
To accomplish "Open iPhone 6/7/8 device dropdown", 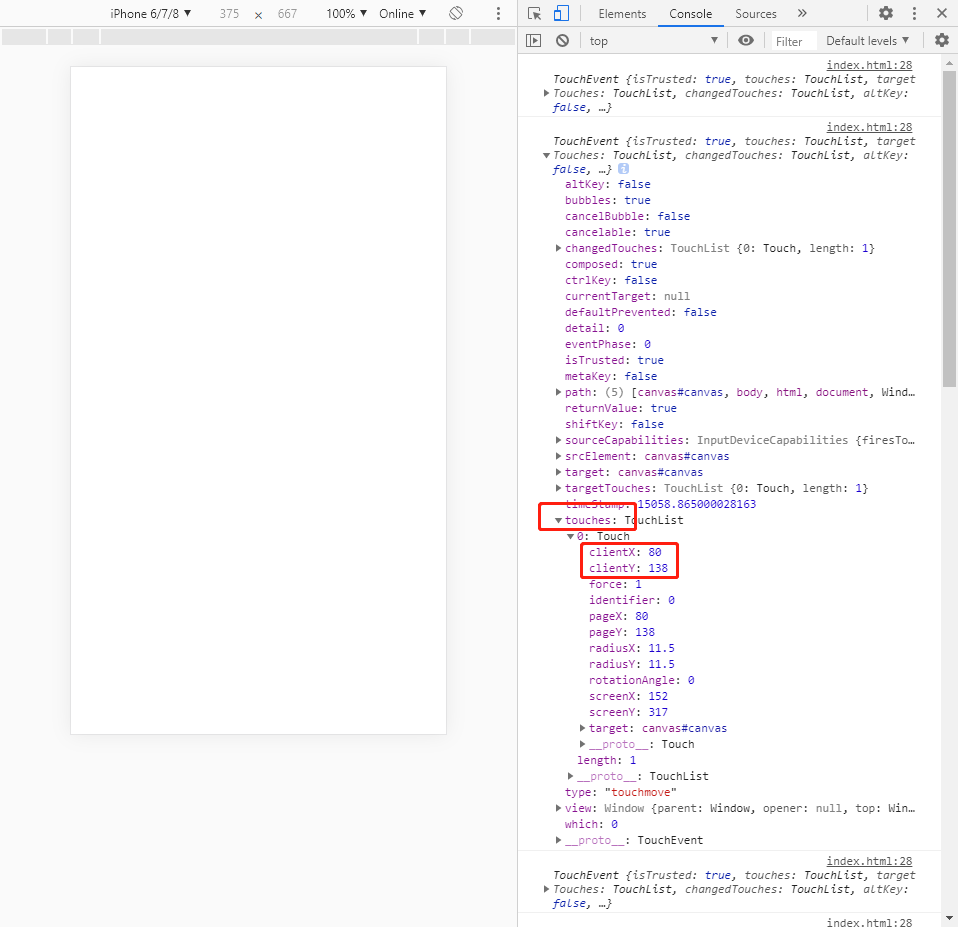I will pos(150,13).
